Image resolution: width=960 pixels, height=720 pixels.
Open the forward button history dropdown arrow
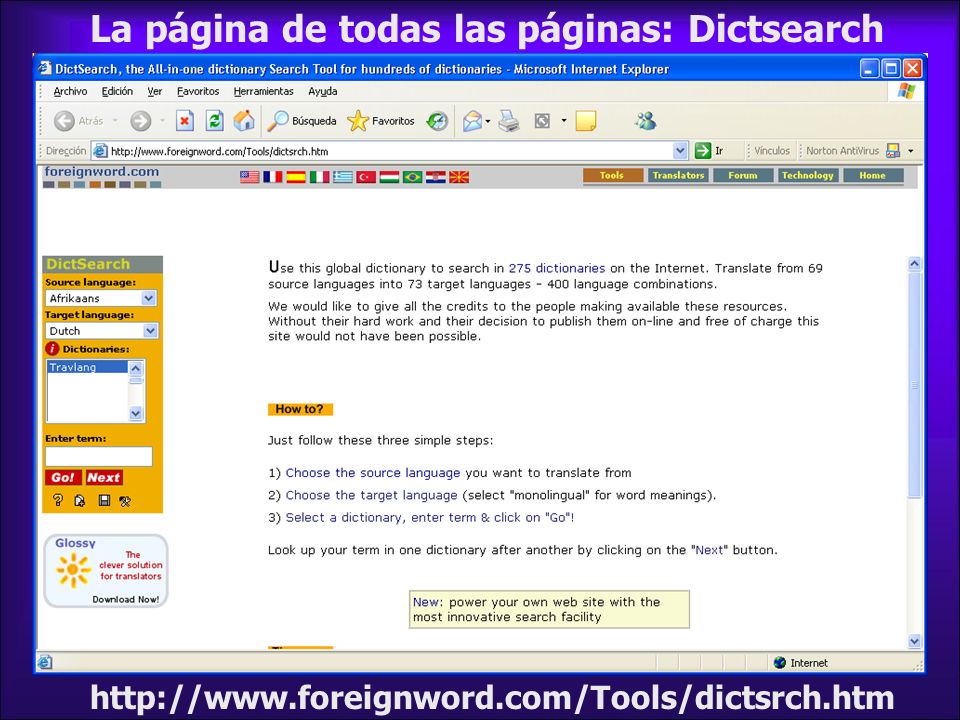click(x=162, y=121)
